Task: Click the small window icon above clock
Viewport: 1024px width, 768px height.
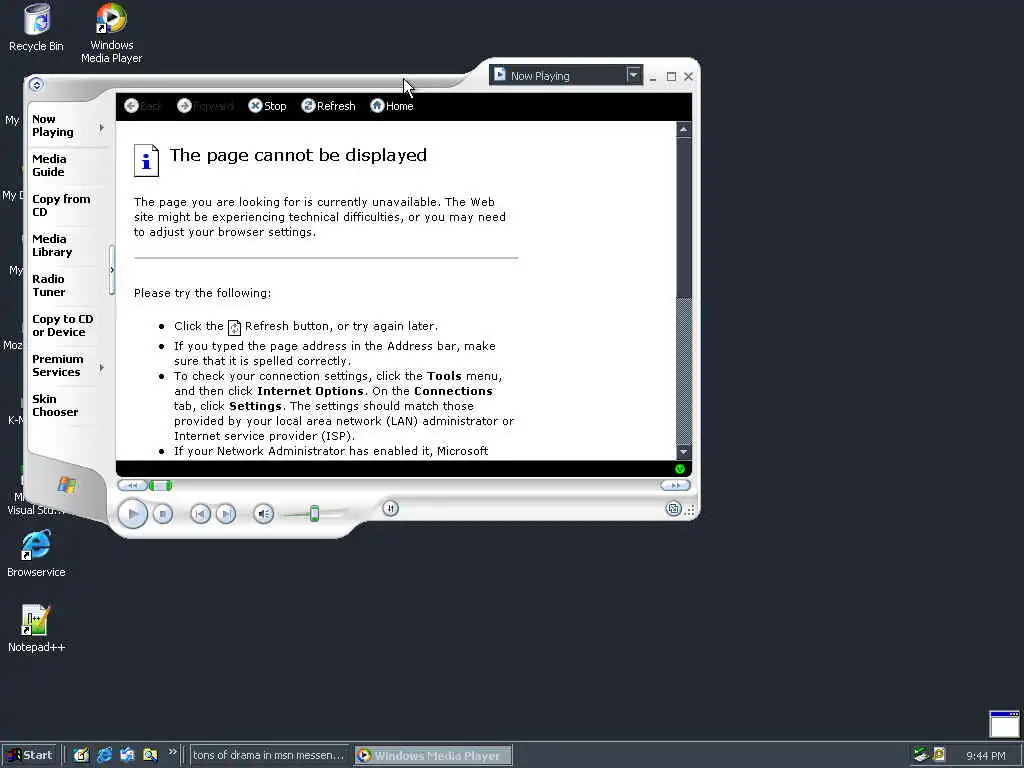Action: tap(1004, 724)
